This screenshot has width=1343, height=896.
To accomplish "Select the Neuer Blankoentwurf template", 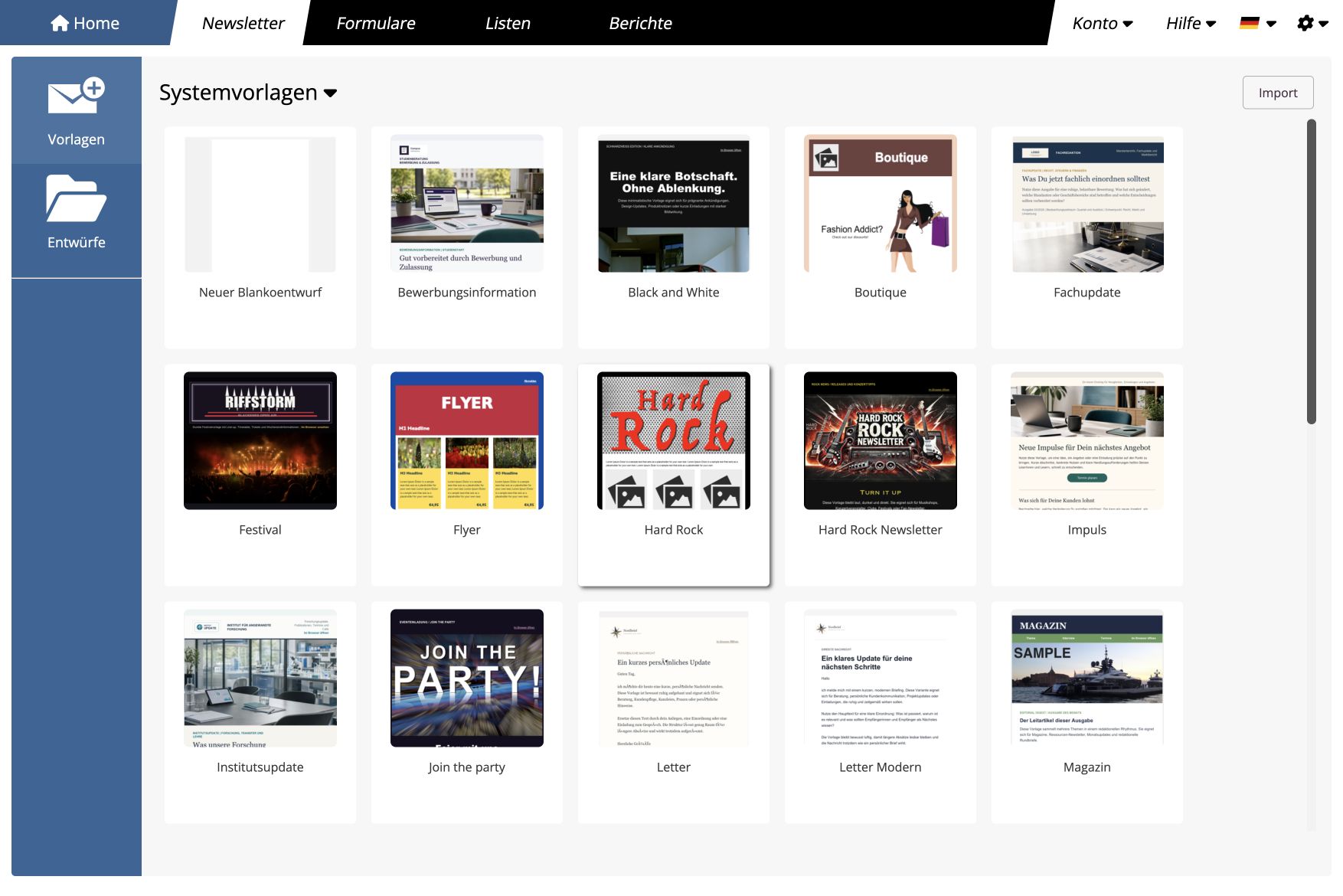I will pyautogui.click(x=260, y=237).
